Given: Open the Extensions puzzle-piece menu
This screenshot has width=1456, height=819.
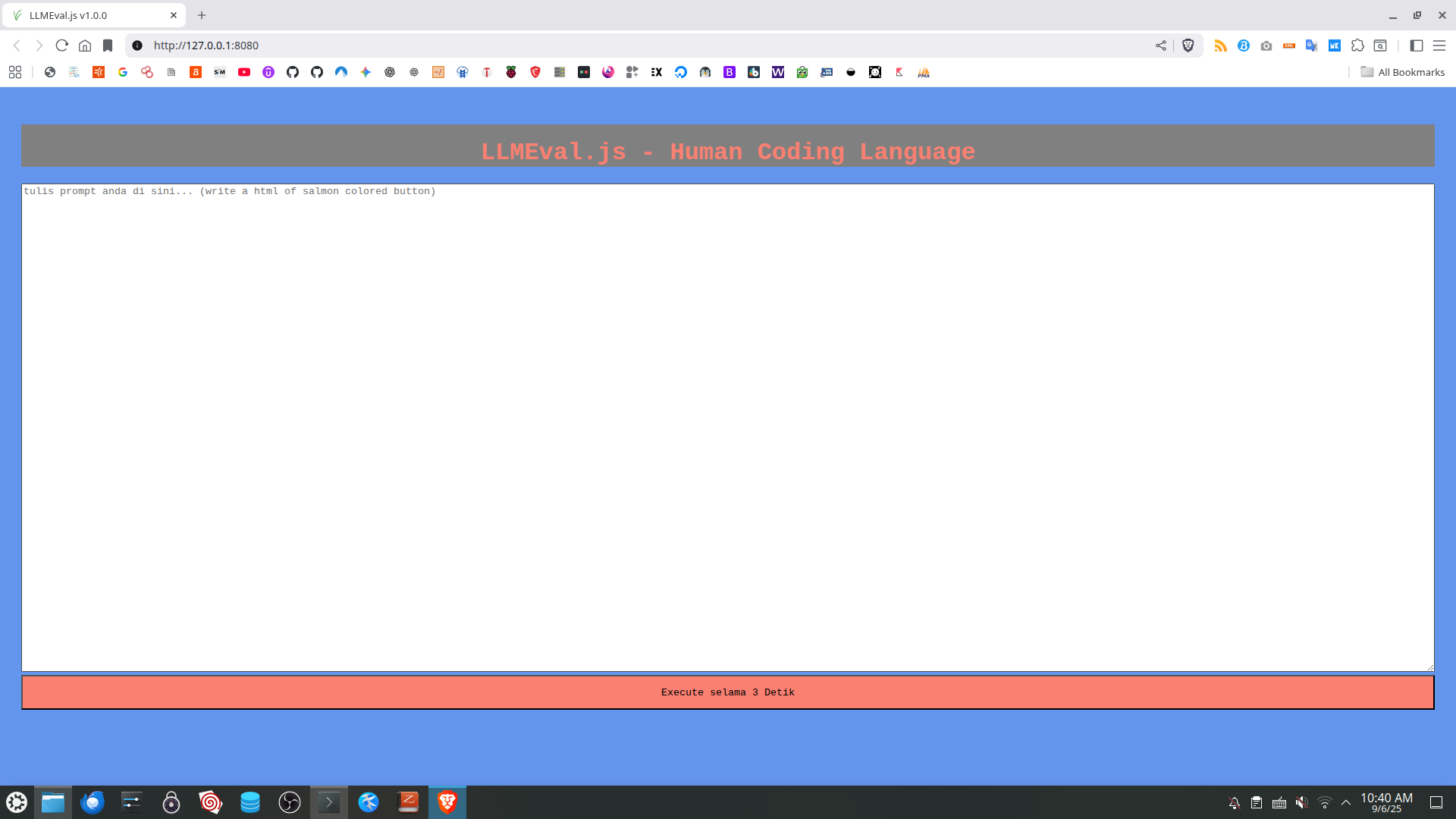Looking at the screenshot, I should coord(1357,45).
